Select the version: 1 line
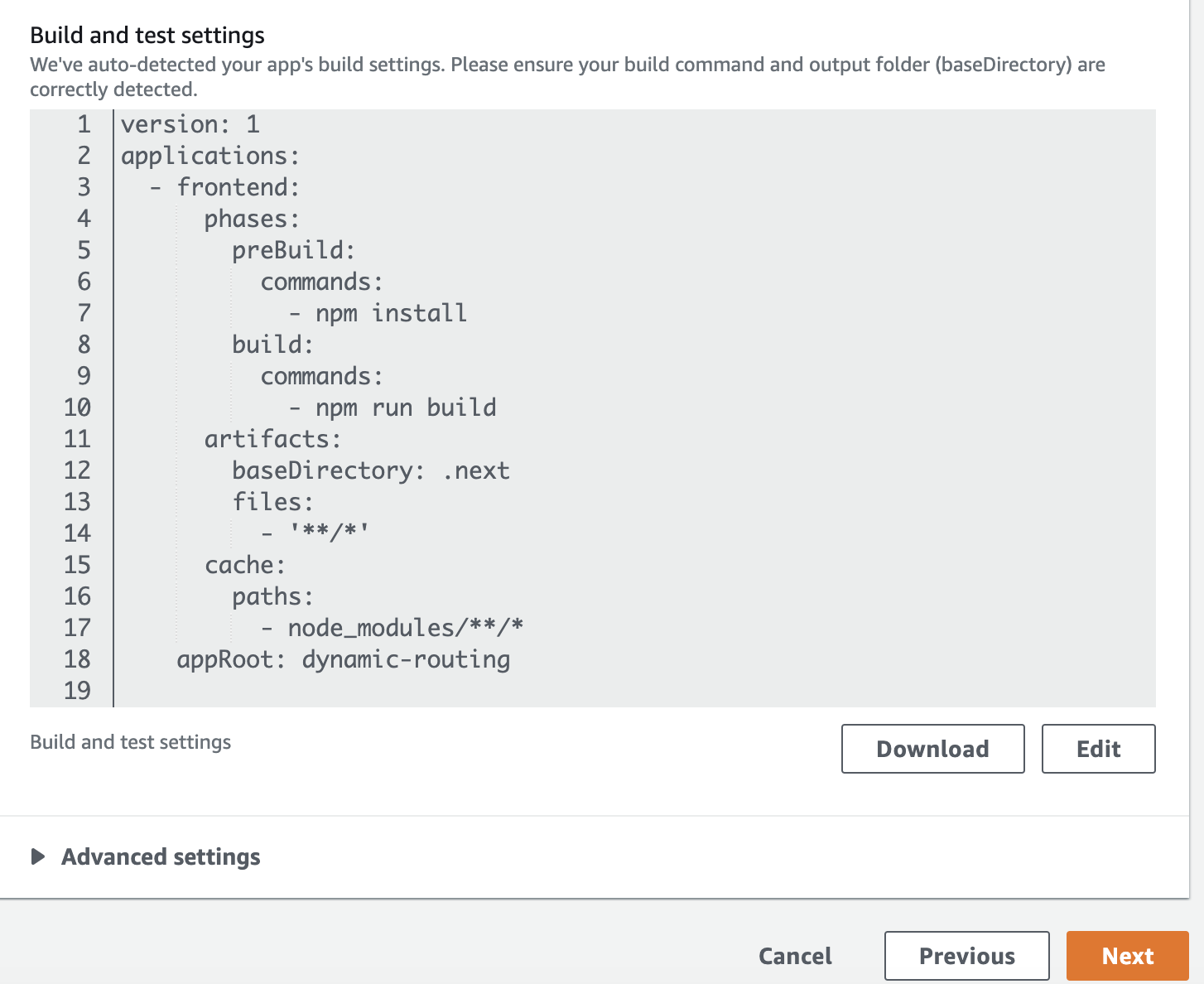Viewport: 1204px width, 984px height. click(190, 123)
